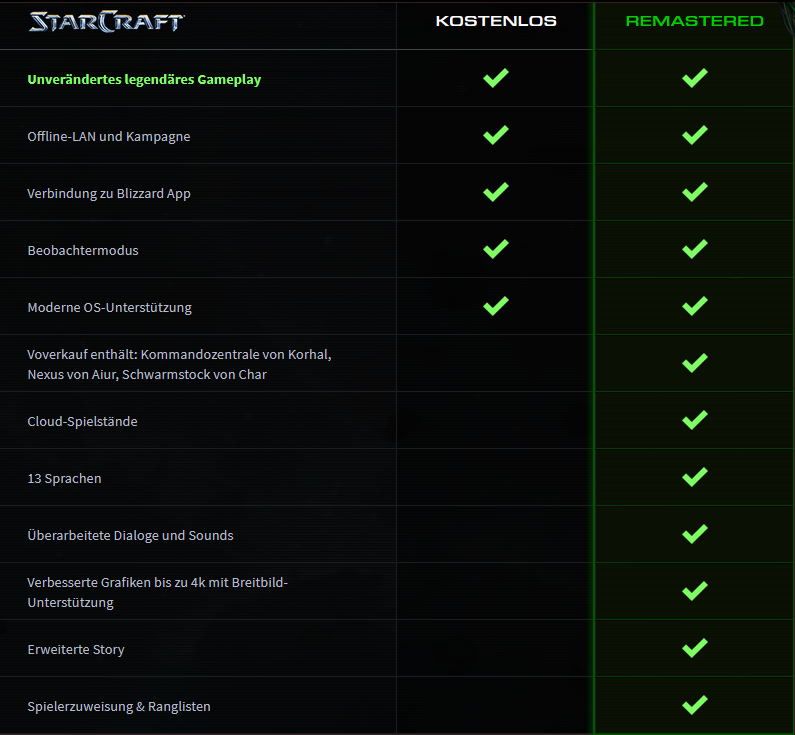The image size is (795, 735).
Task: Select the REMASTERED column header
Action: pyautogui.click(x=695, y=21)
